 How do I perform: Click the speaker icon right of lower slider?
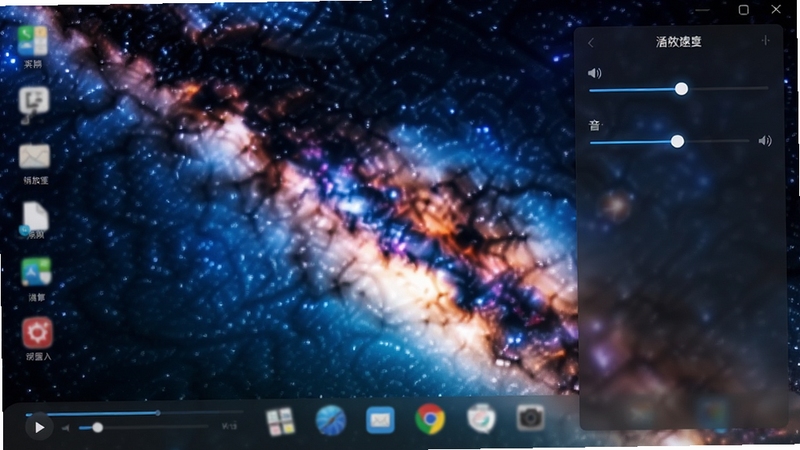765,141
